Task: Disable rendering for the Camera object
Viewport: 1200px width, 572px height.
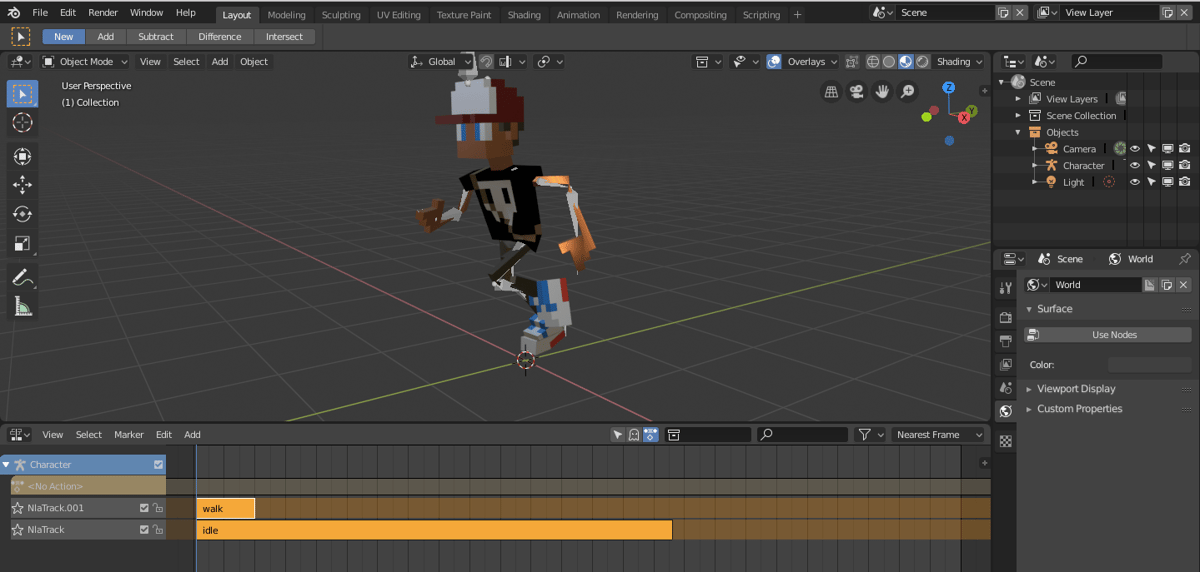Action: coord(1184,149)
